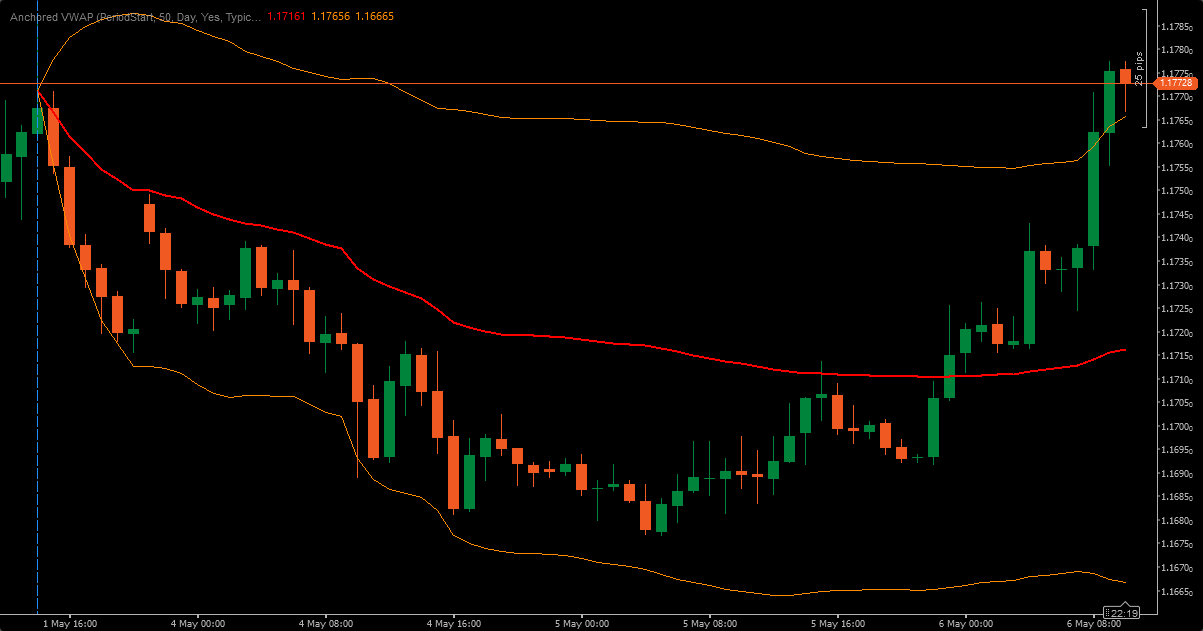The image size is (1203, 631).
Task: Click the 1.16700 price axis label
Action: click(x=1179, y=568)
